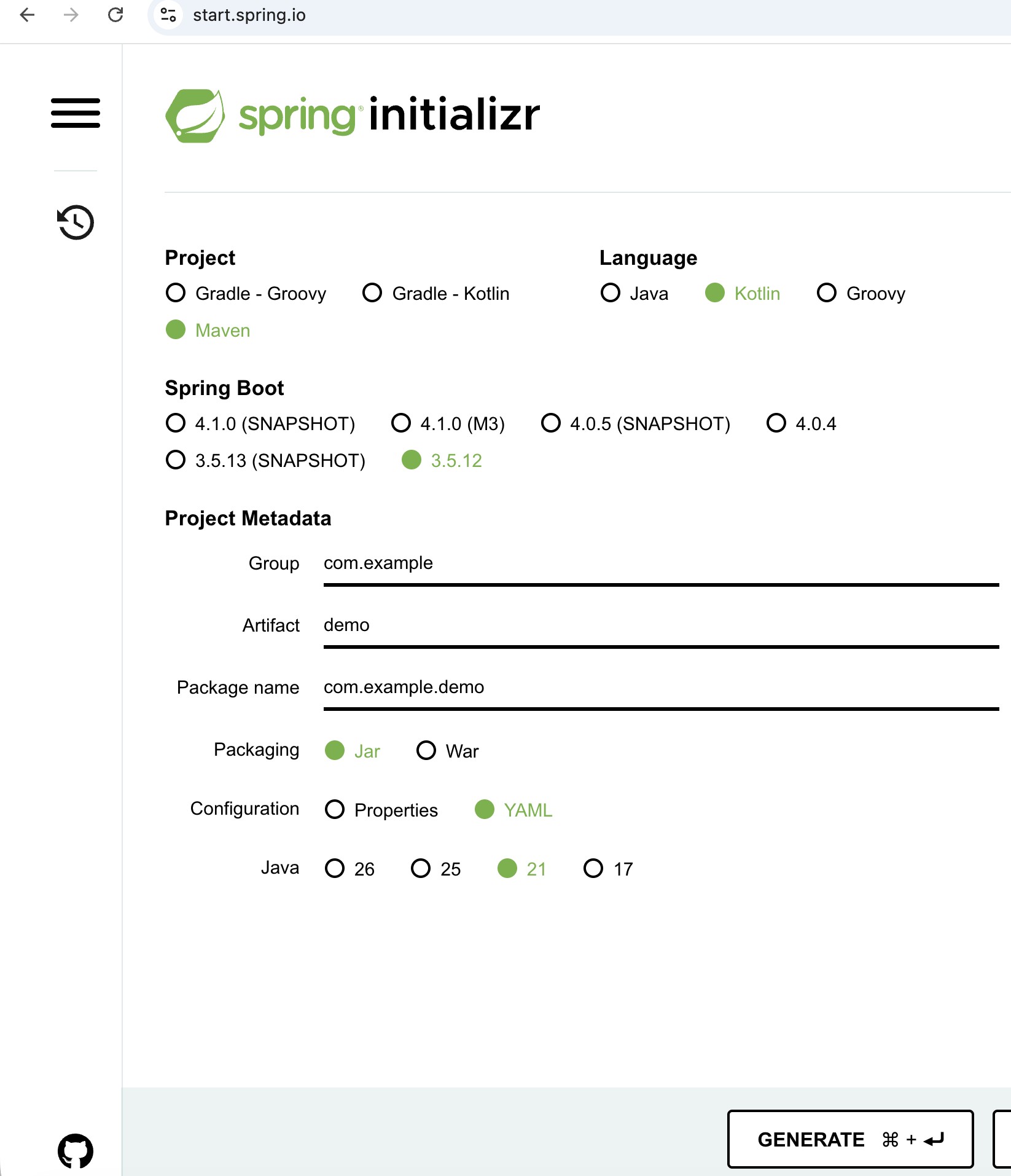Click the GENERATE button
The image size is (1011, 1176).
[850, 1139]
